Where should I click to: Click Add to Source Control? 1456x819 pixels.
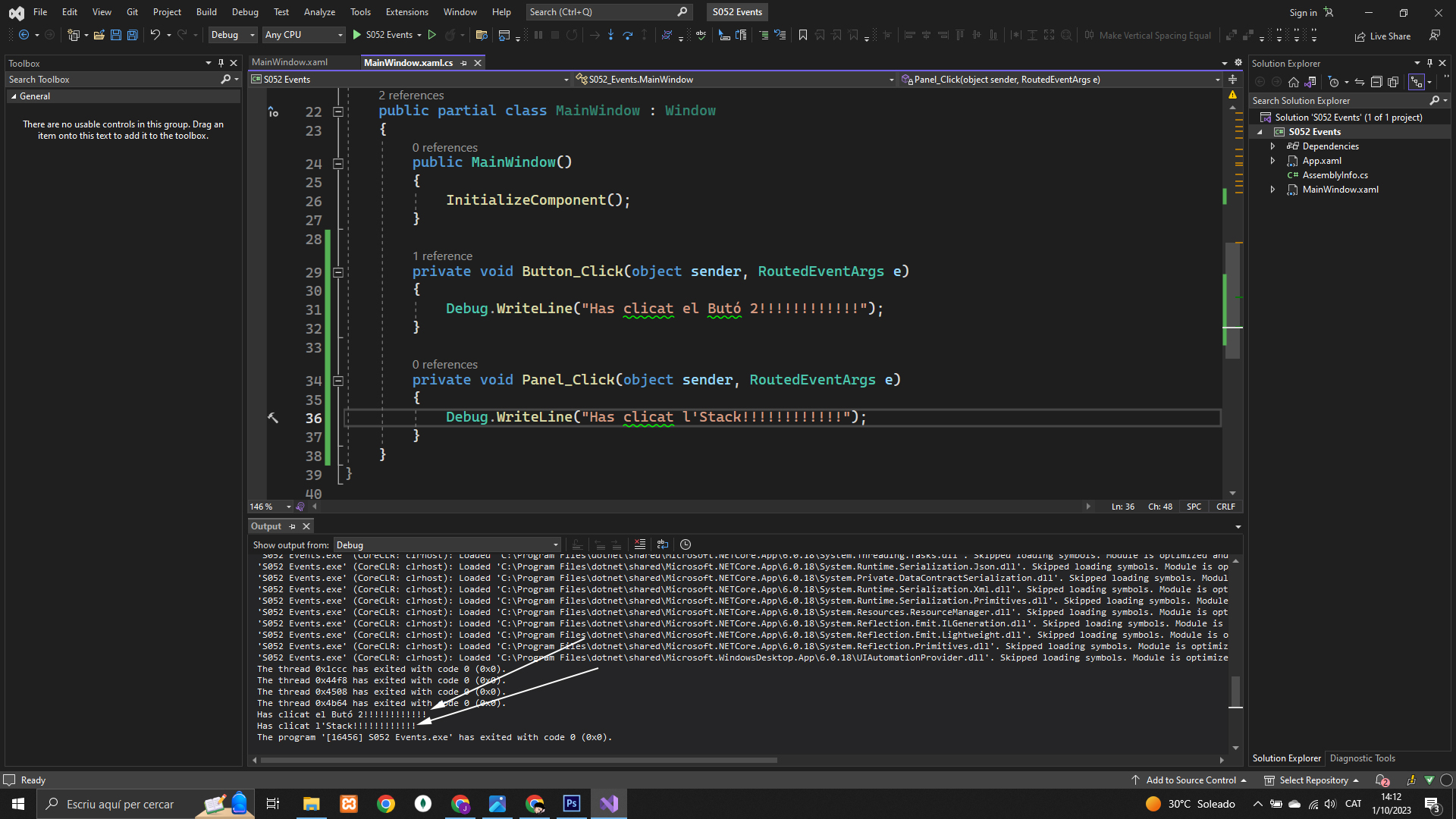pos(1189,780)
